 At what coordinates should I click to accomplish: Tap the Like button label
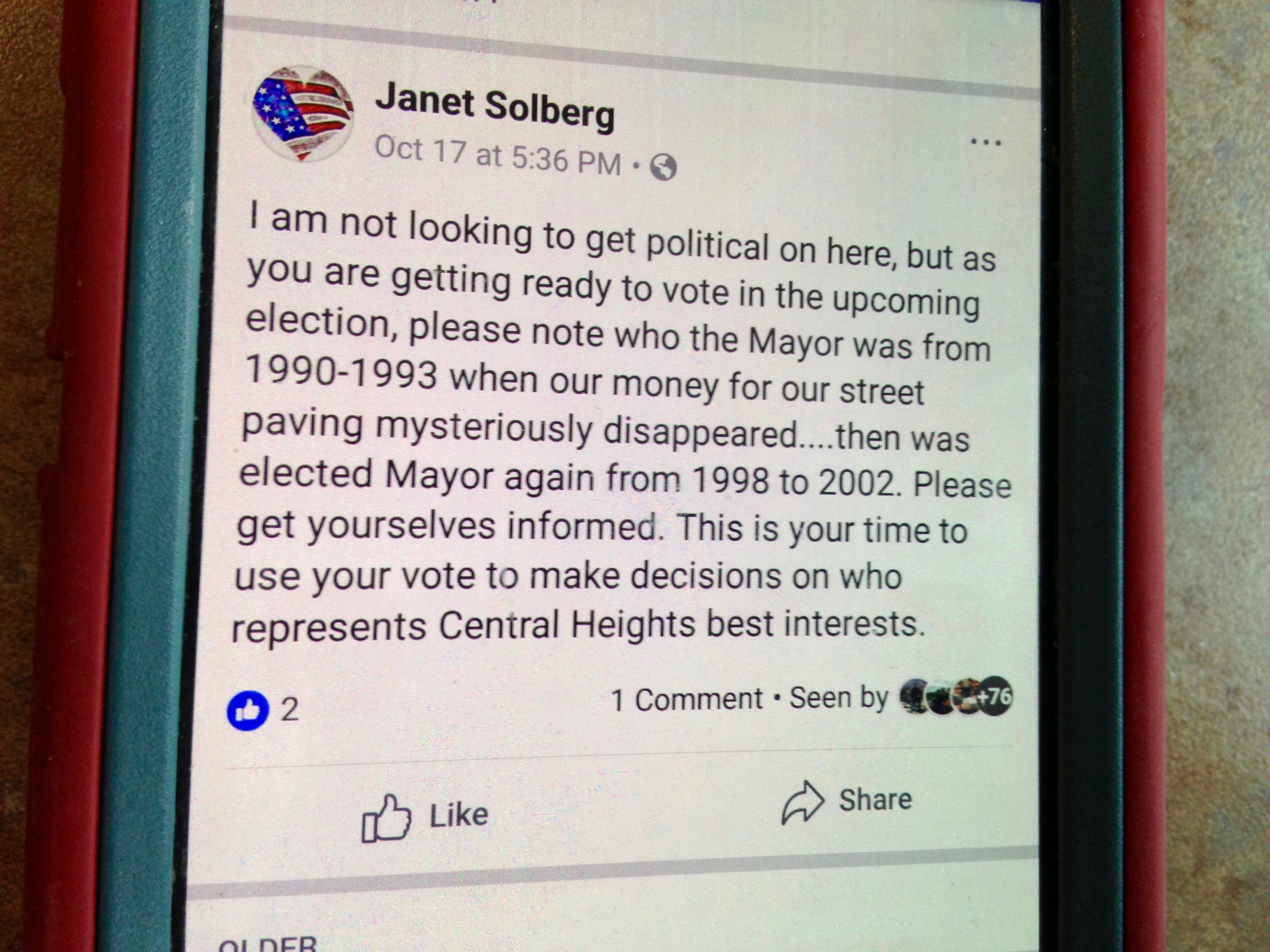(x=459, y=815)
